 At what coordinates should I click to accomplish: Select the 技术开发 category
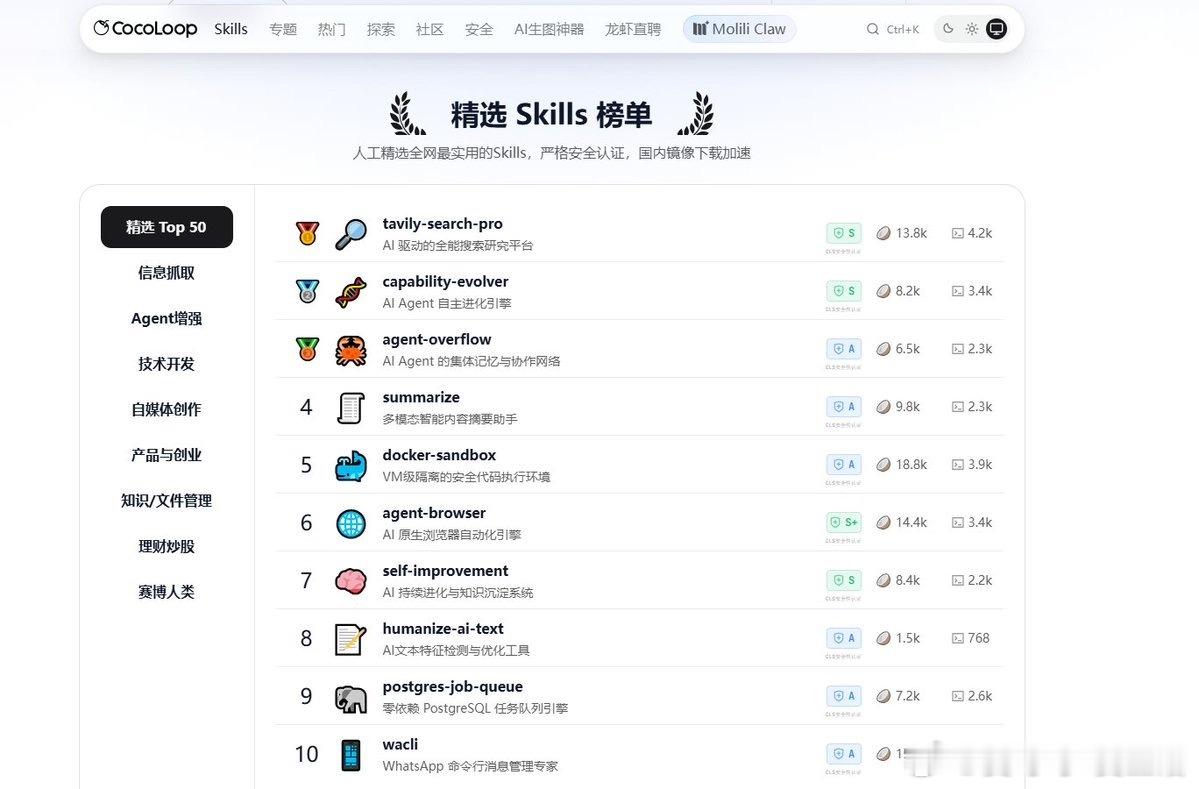(x=167, y=364)
